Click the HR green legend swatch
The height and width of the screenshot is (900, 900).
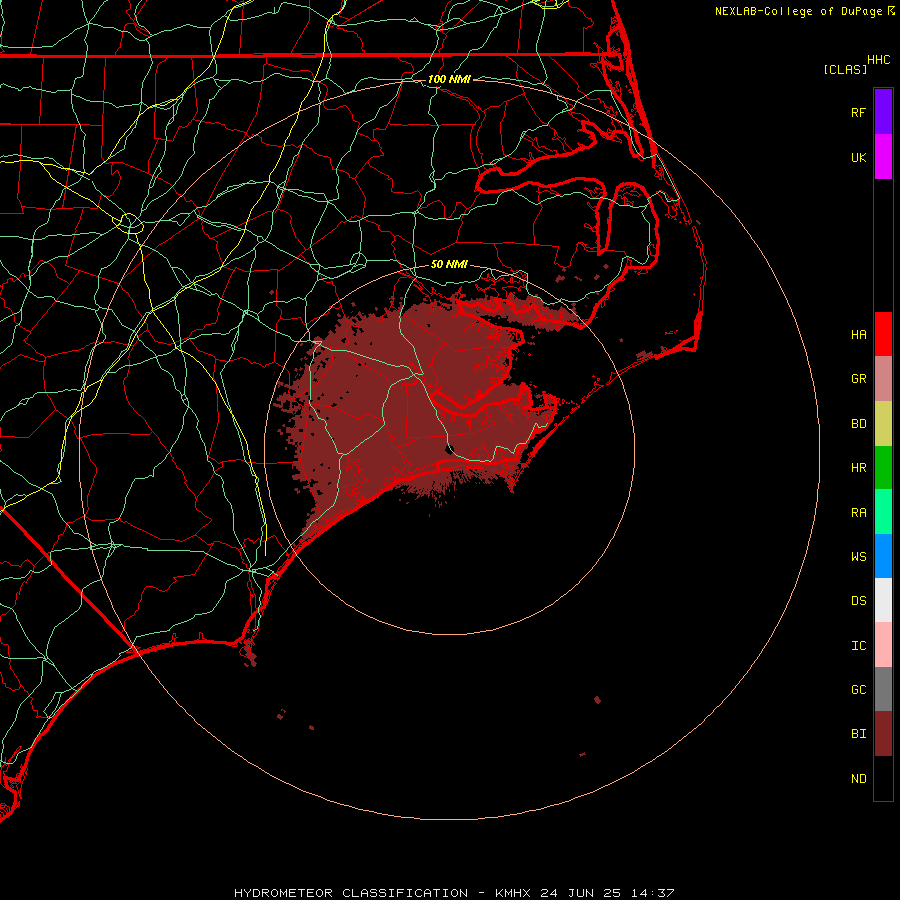coord(883,468)
